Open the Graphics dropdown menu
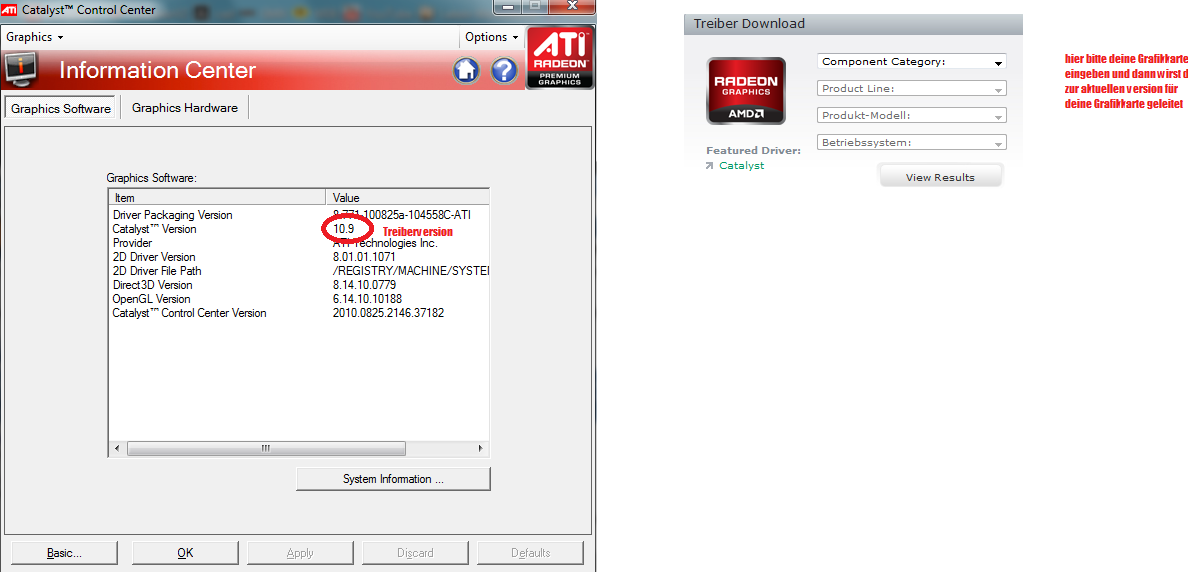This screenshot has height=572, width=1188. tap(35, 36)
